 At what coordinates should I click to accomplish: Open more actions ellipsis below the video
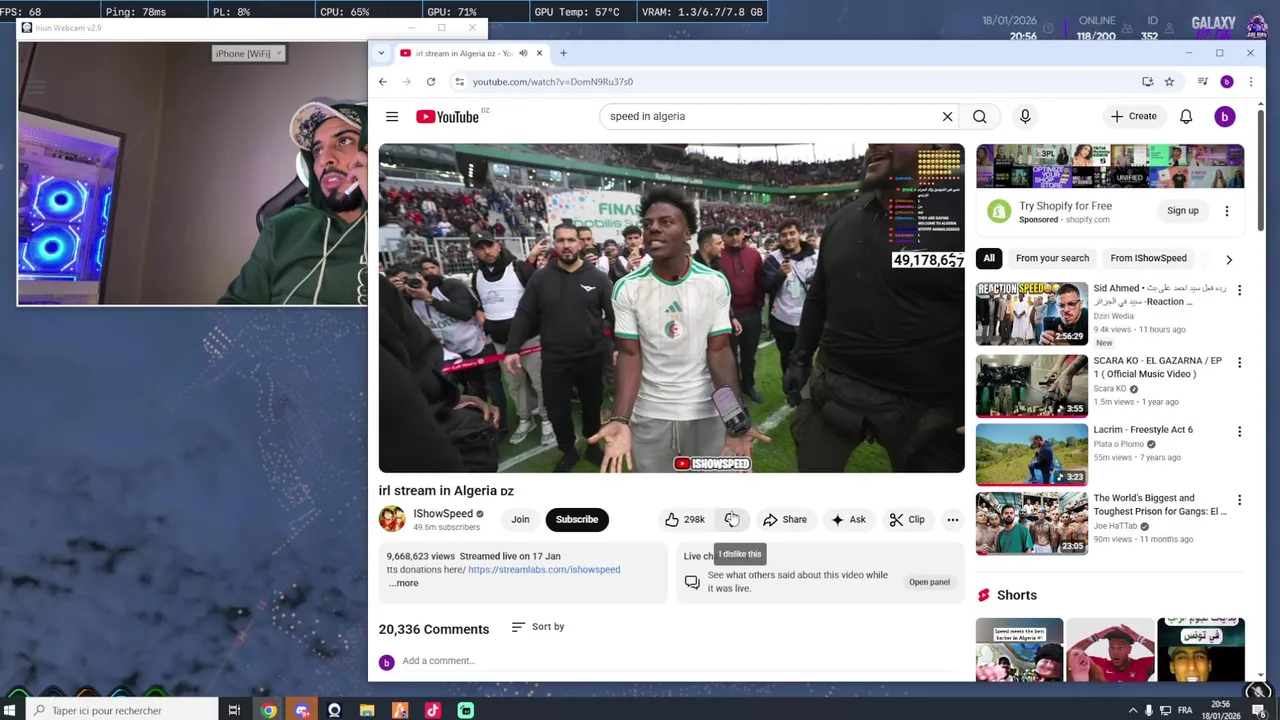tap(953, 519)
